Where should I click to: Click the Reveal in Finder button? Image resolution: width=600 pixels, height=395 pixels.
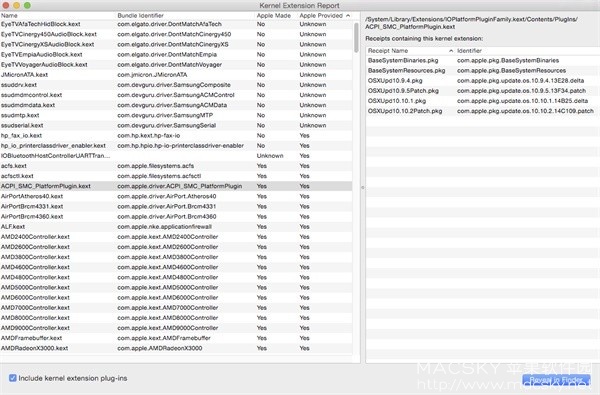(x=556, y=380)
